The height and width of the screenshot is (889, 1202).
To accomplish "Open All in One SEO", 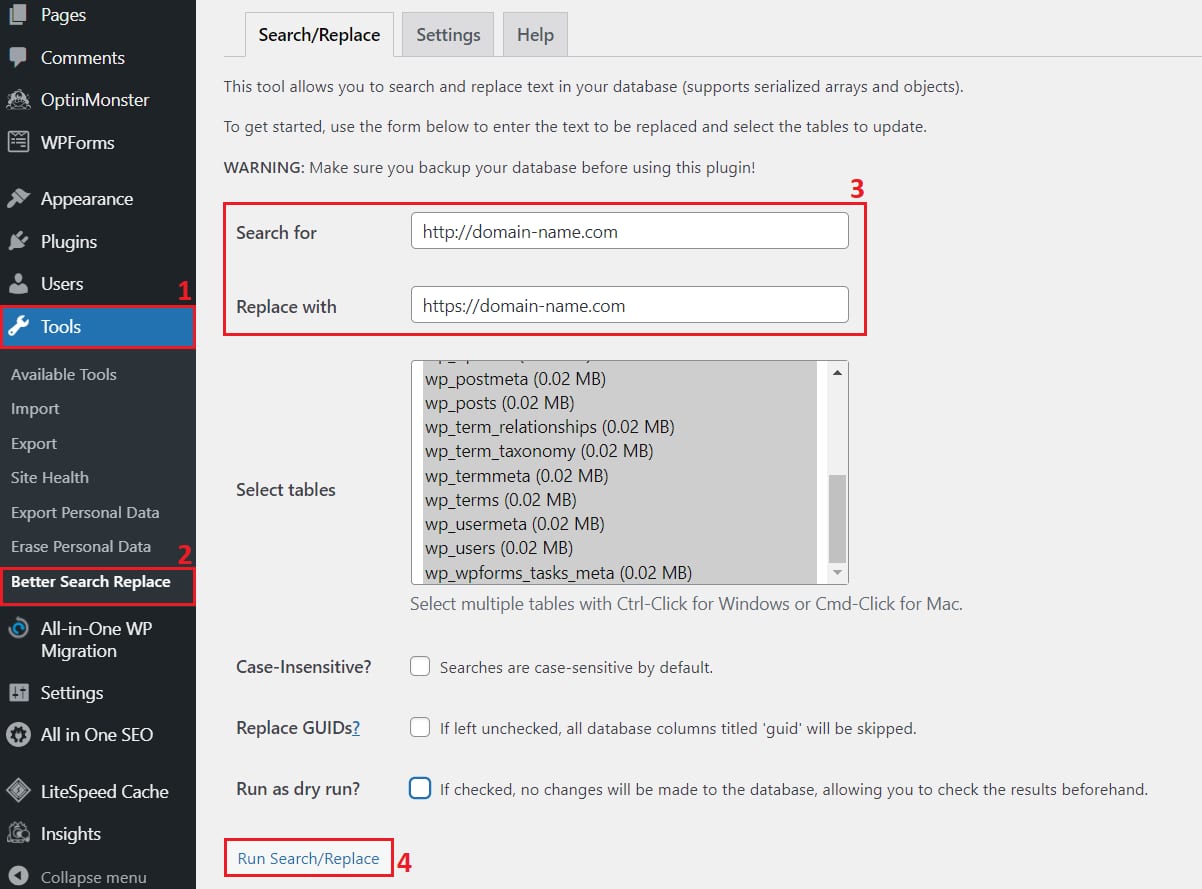I will click(92, 734).
